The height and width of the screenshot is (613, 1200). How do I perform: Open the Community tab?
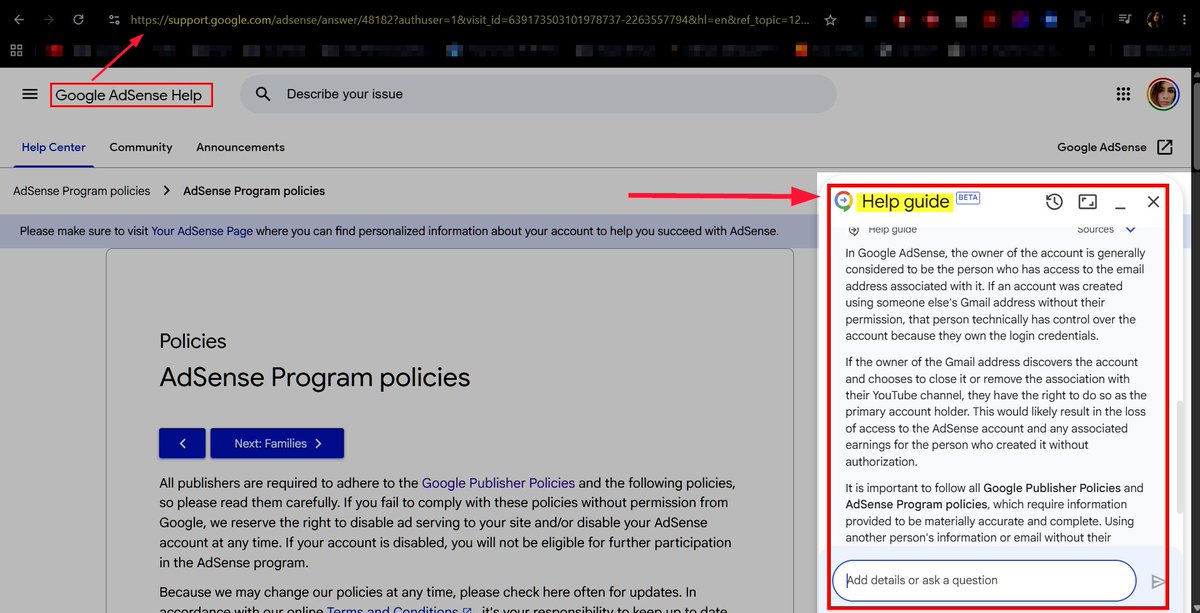(141, 147)
